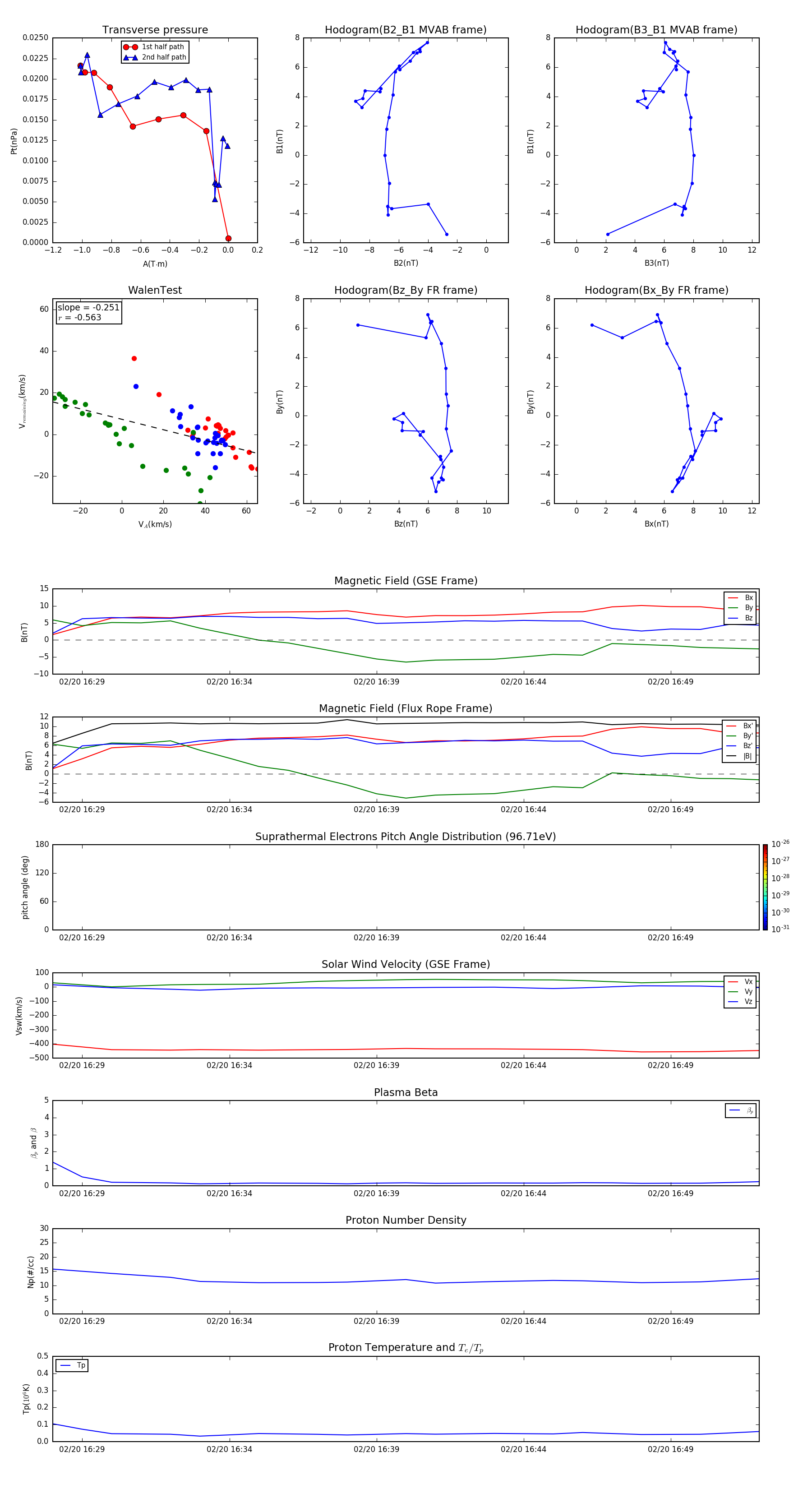Click the dashed regression line in WalenTest

[154, 427]
